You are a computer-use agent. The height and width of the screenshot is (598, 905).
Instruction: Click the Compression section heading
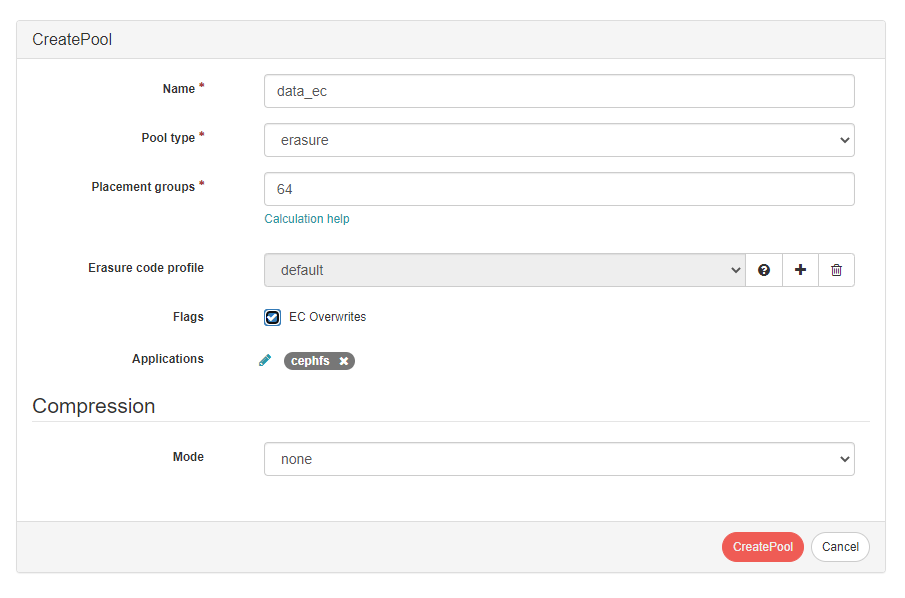(x=94, y=406)
